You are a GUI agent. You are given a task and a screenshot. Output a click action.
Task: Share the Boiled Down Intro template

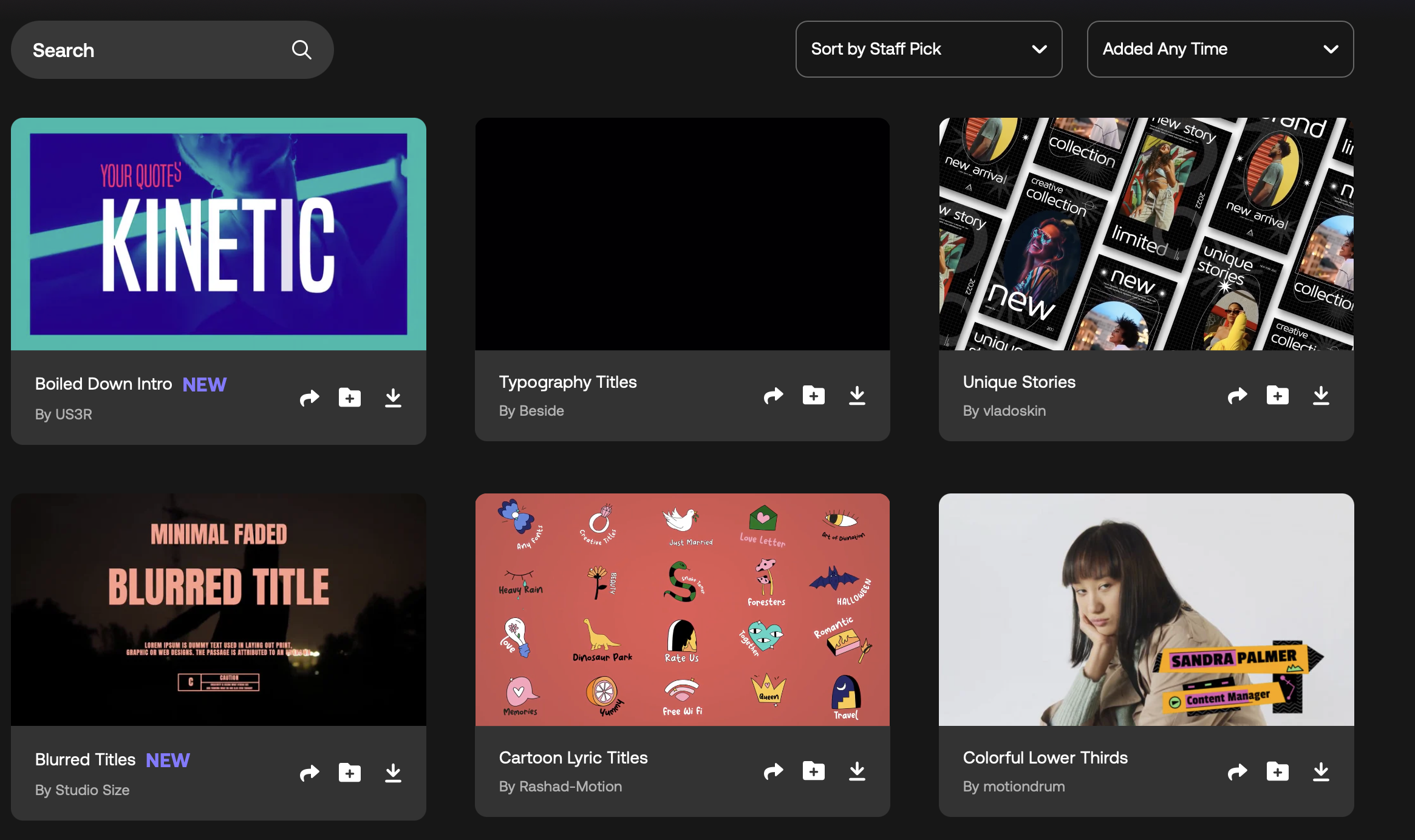pyautogui.click(x=309, y=398)
